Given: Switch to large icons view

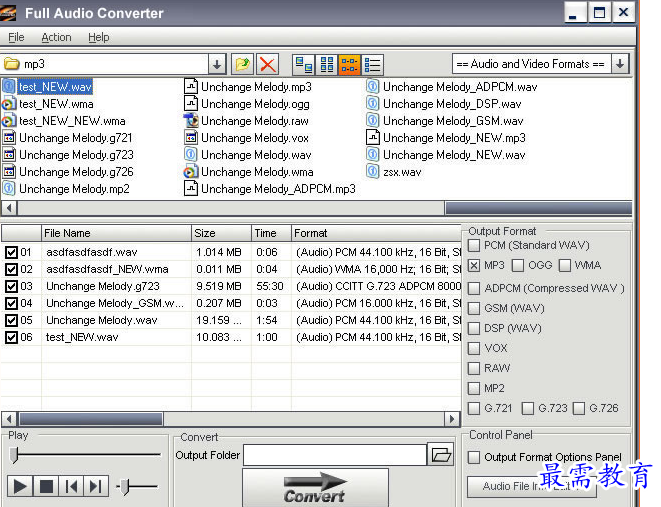Looking at the screenshot, I should 303,65.
